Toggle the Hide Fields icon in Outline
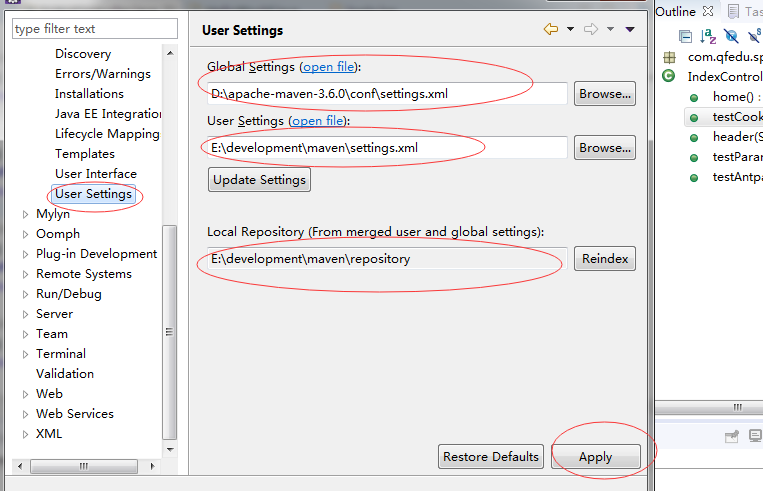The image size is (763, 491). click(x=731, y=37)
